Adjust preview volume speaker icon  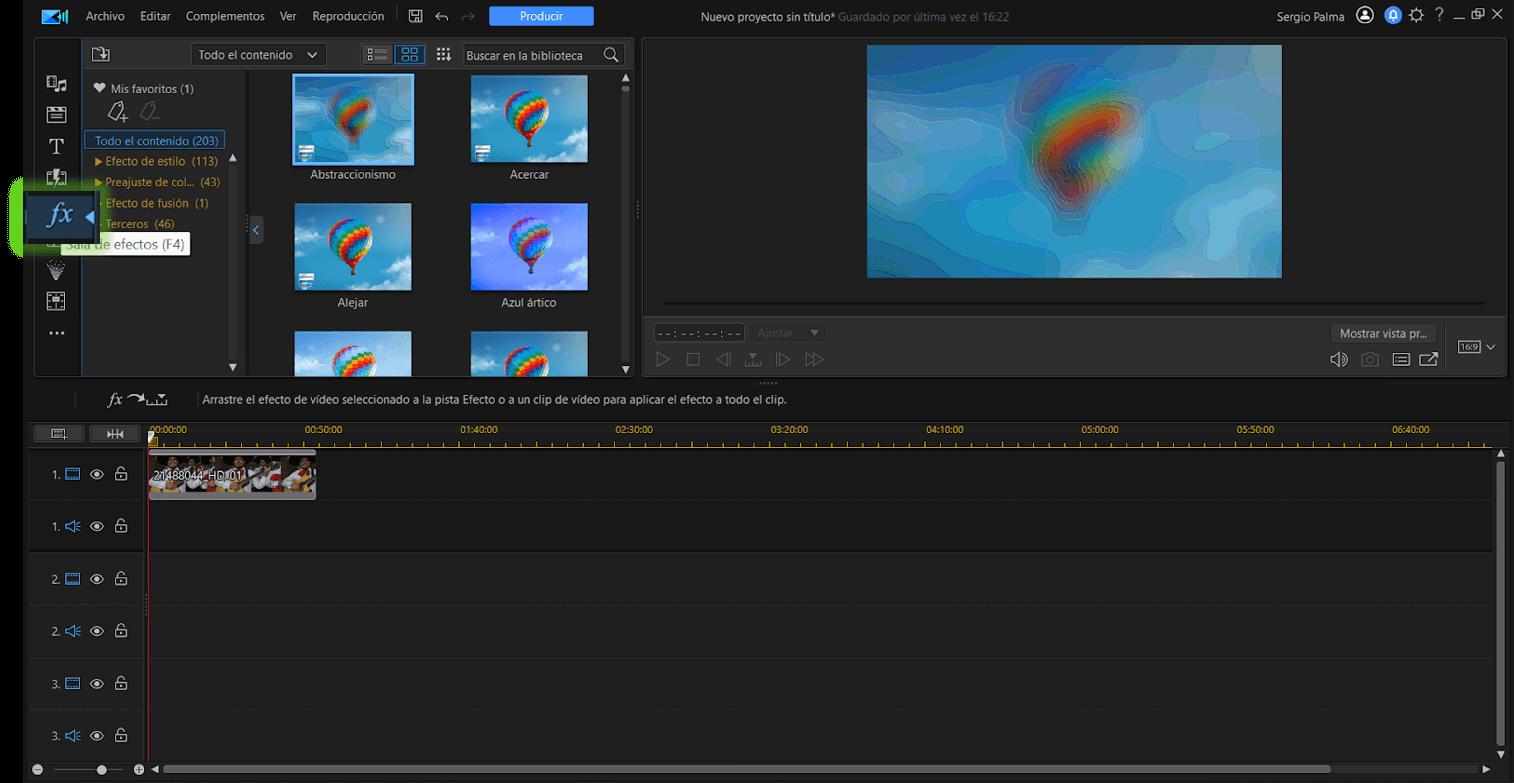pyautogui.click(x=1338, y=359)
